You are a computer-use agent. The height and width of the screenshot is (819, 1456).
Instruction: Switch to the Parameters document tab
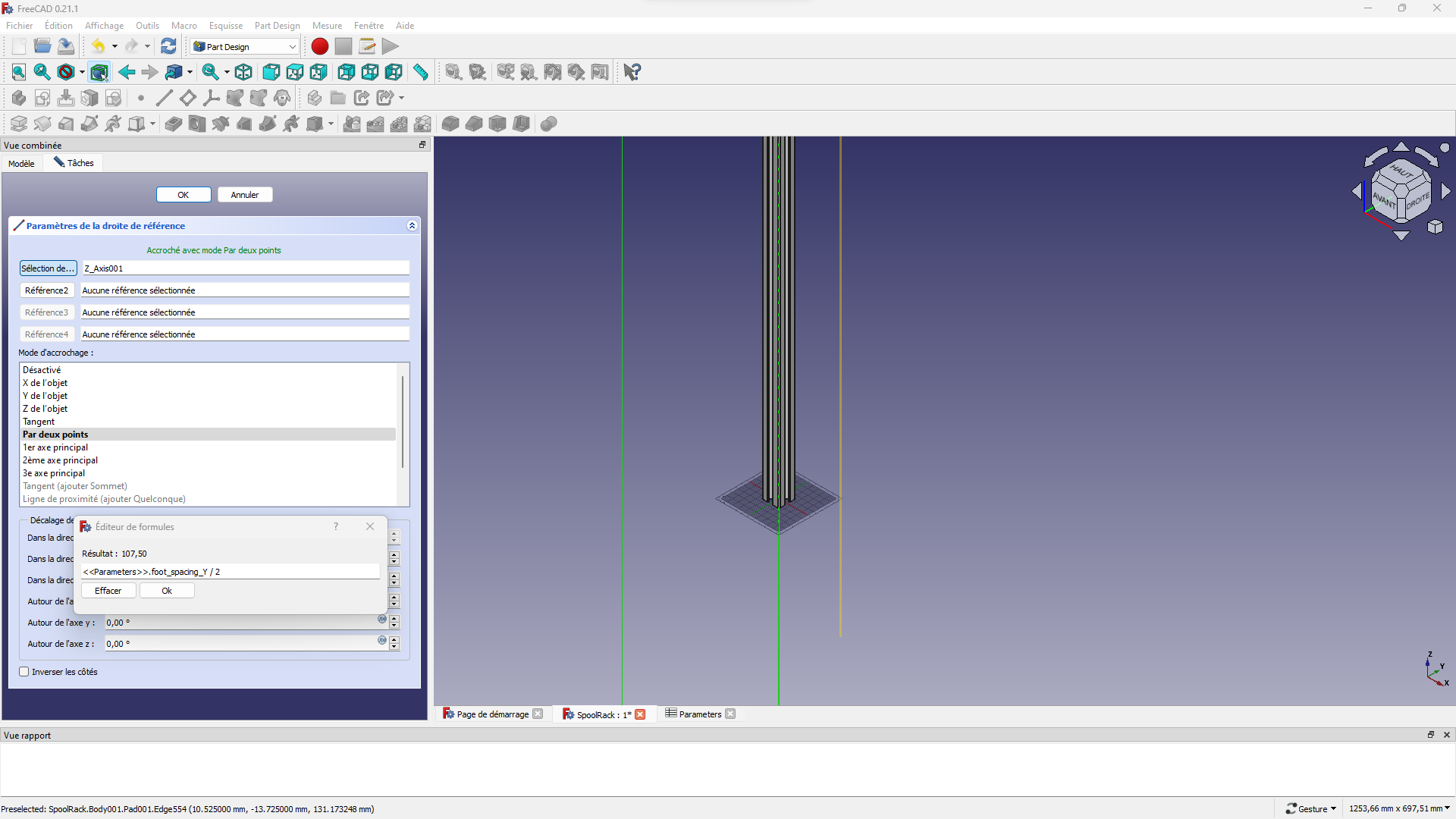tap(698, 714)
